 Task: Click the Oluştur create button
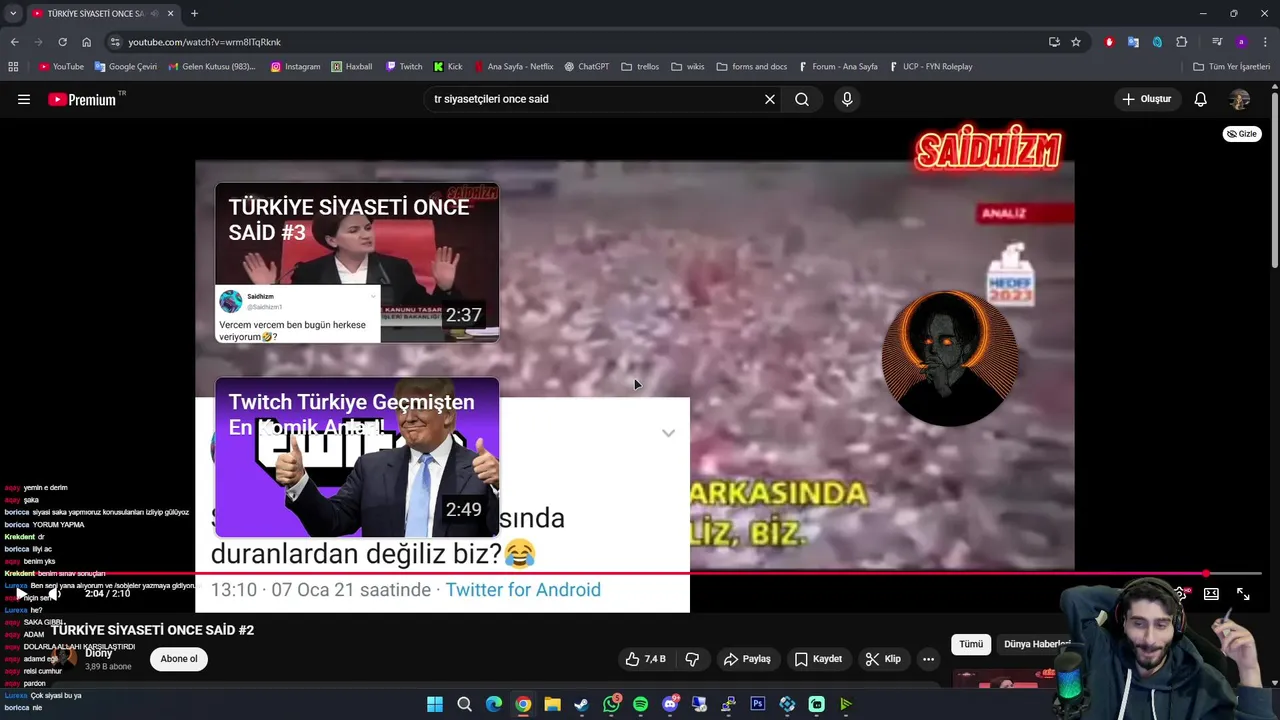(1146, 99)
